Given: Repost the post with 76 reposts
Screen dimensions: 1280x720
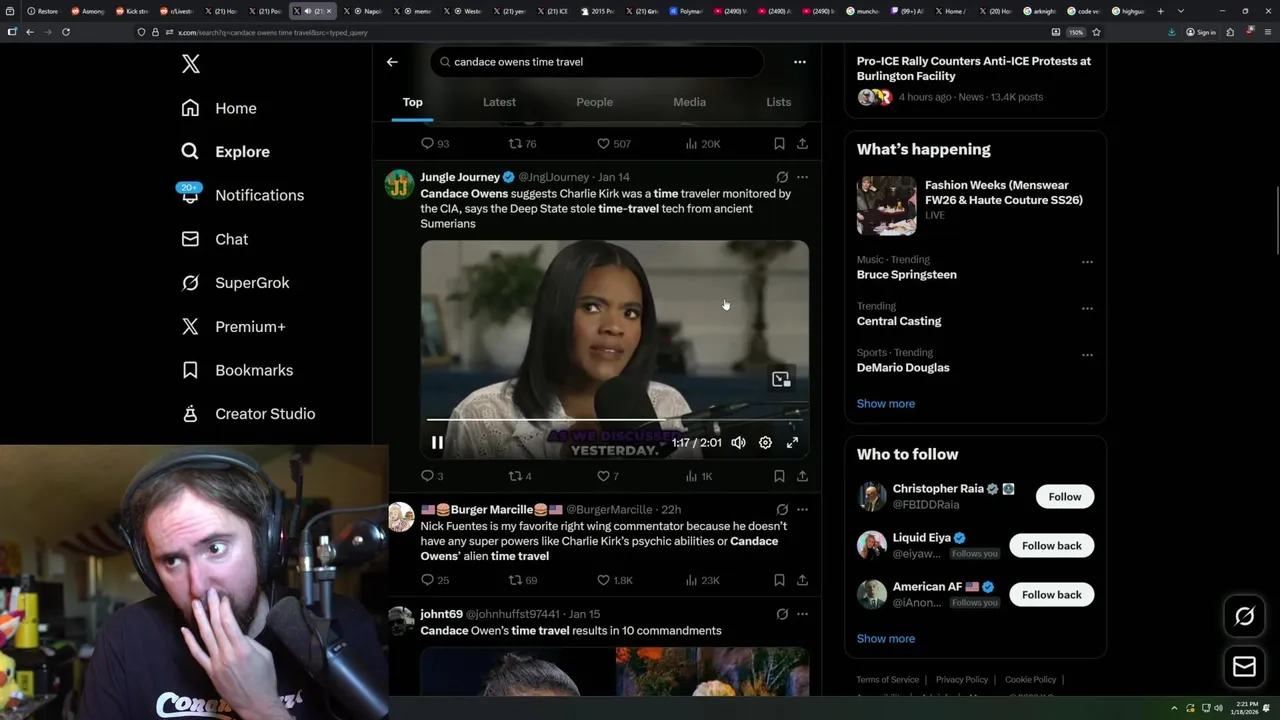Looking at the screenshot, I should 523,144.
